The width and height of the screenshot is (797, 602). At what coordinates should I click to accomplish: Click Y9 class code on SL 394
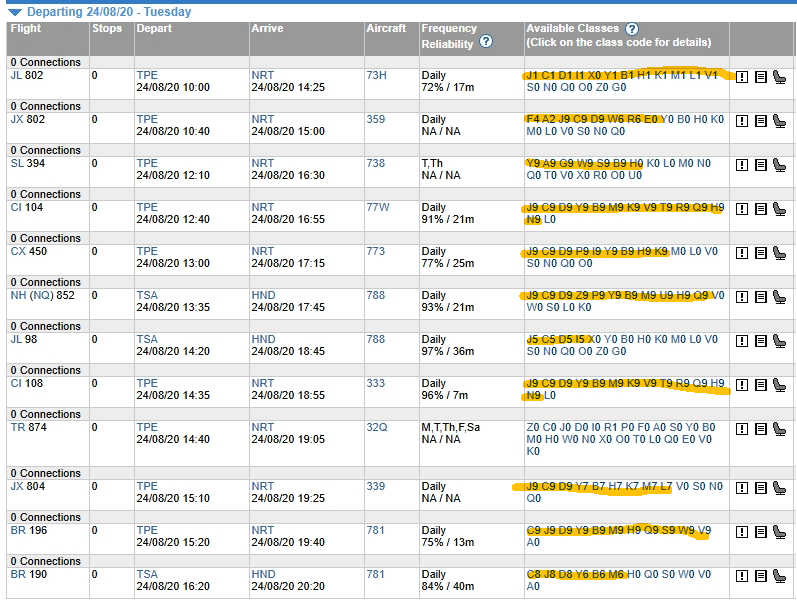pos(533,163)
